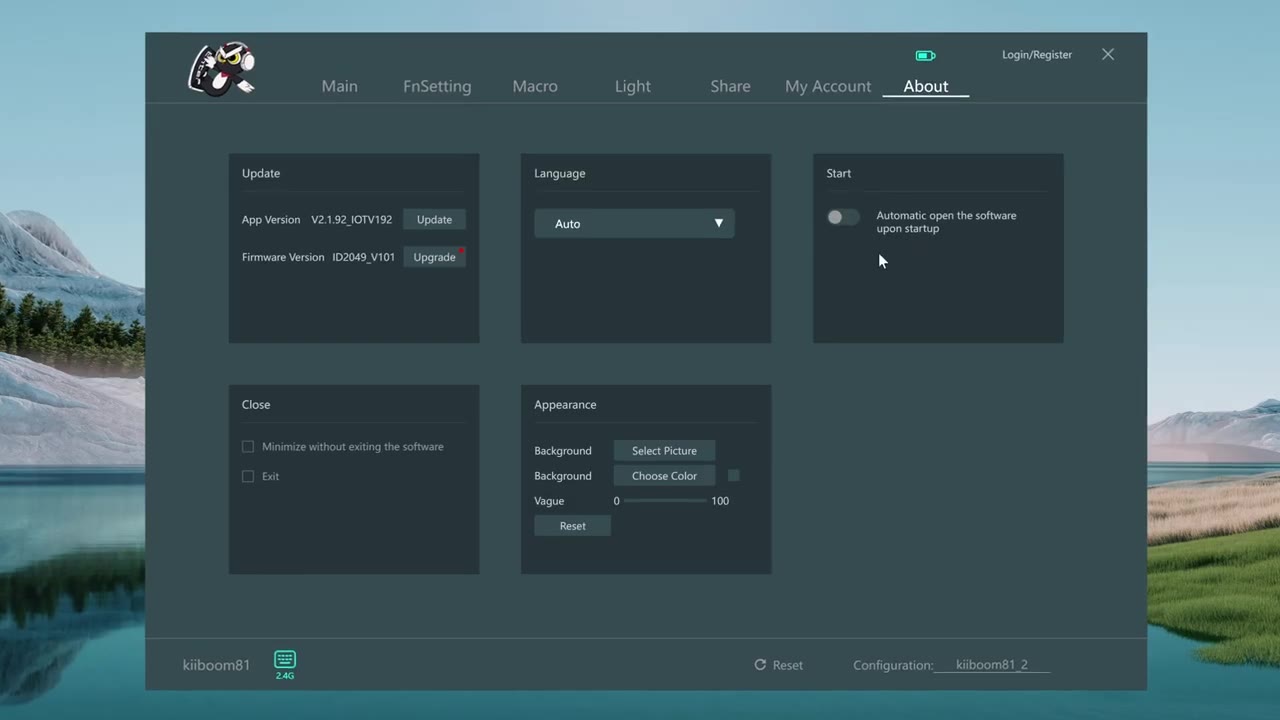Open the Share tab

click(730, 86)
